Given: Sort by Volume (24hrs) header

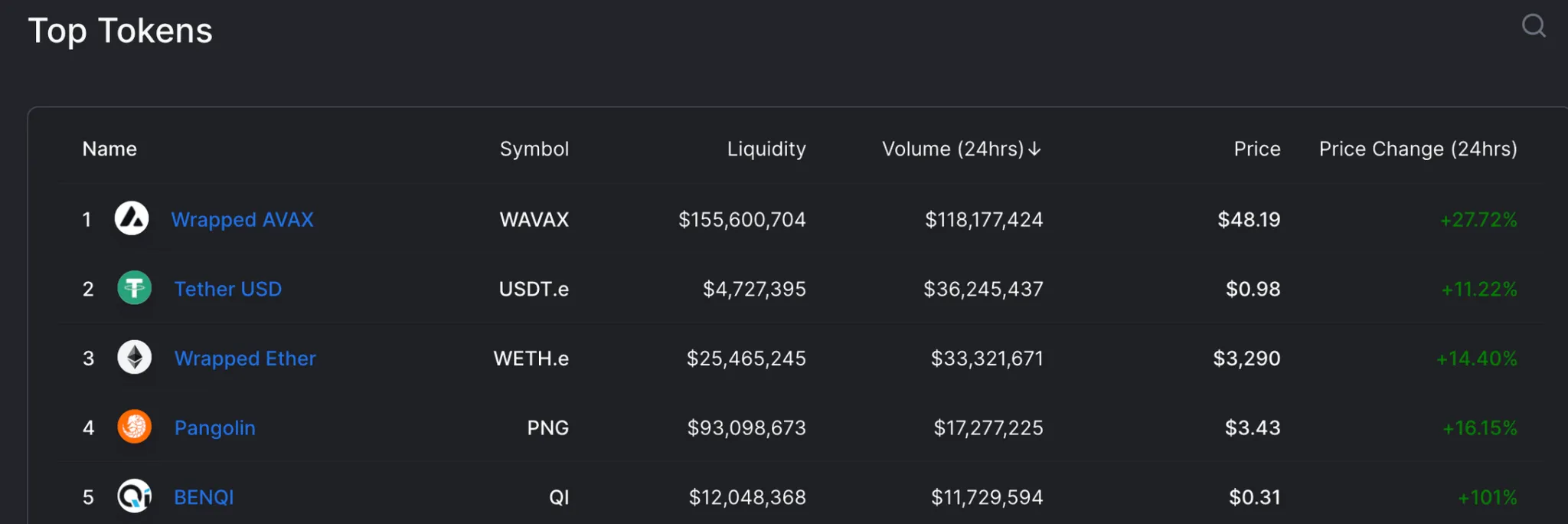Looking at the screenshot, I should (x=952, y=149).
